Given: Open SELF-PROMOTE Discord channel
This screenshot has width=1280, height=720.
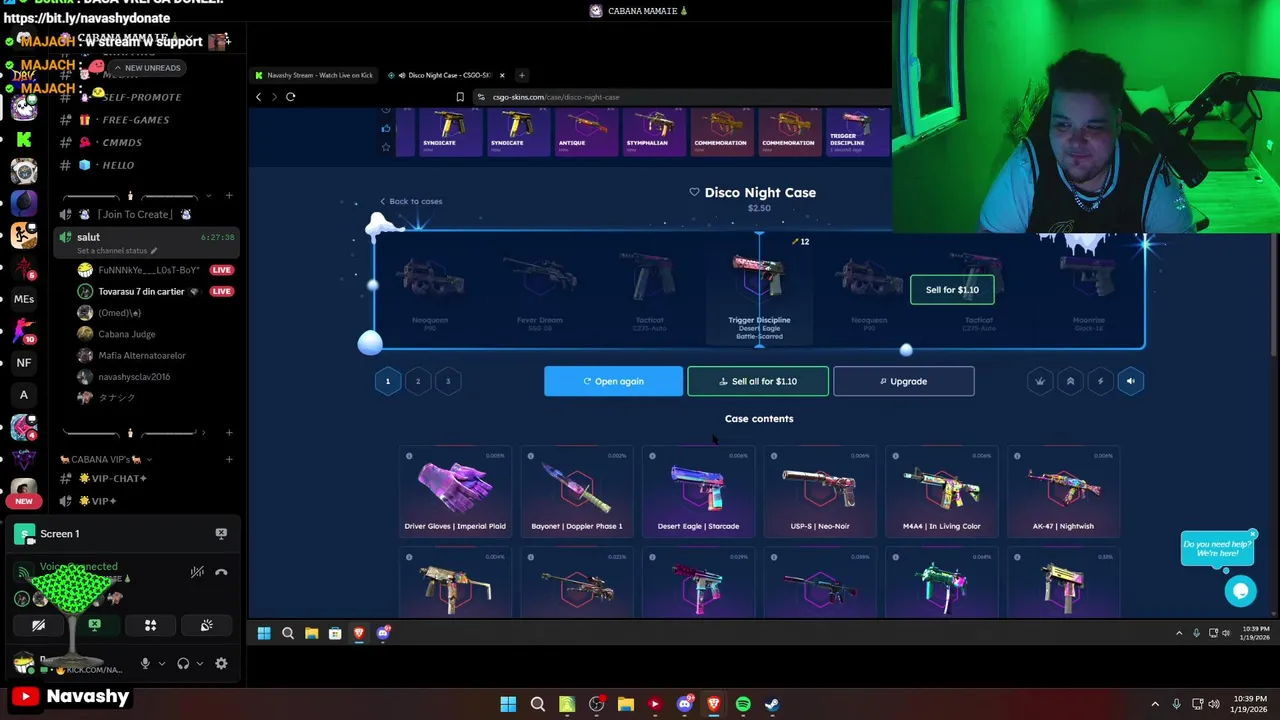Looking at the screenshot, I should pos(141,97).
